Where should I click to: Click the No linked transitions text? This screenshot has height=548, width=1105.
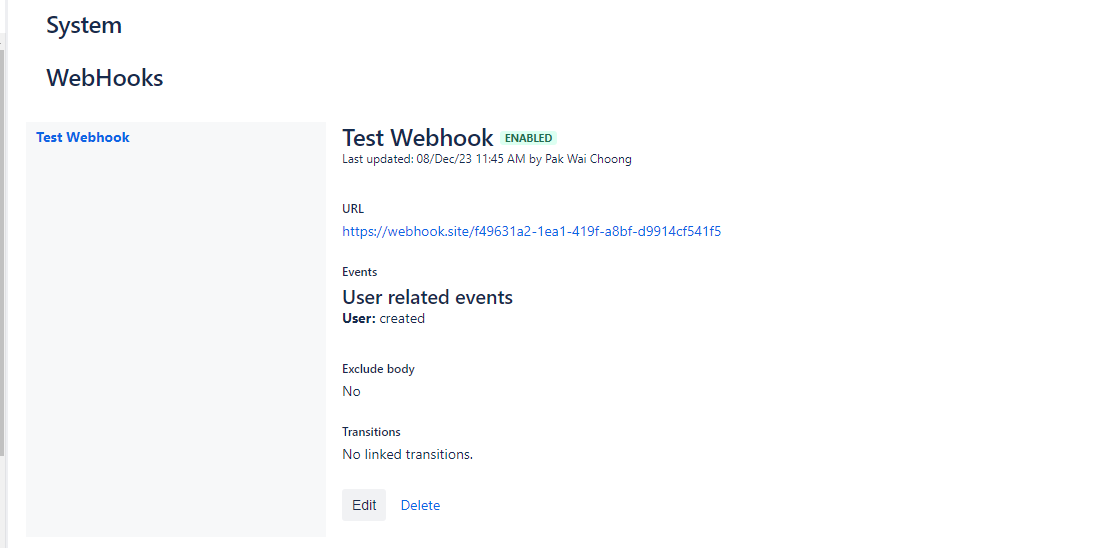[x=407, y=454]
